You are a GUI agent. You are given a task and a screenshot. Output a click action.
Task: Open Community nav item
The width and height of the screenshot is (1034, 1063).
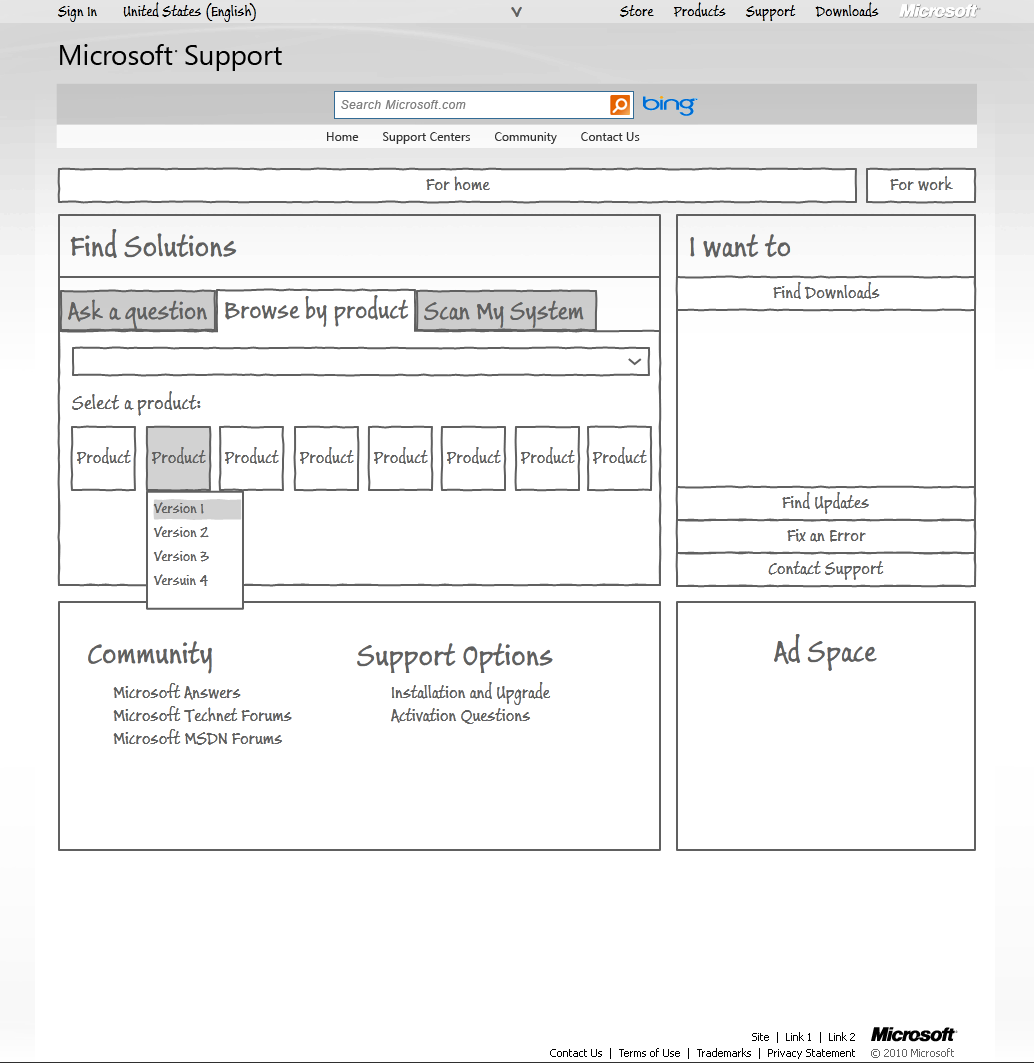click(525, 137)
